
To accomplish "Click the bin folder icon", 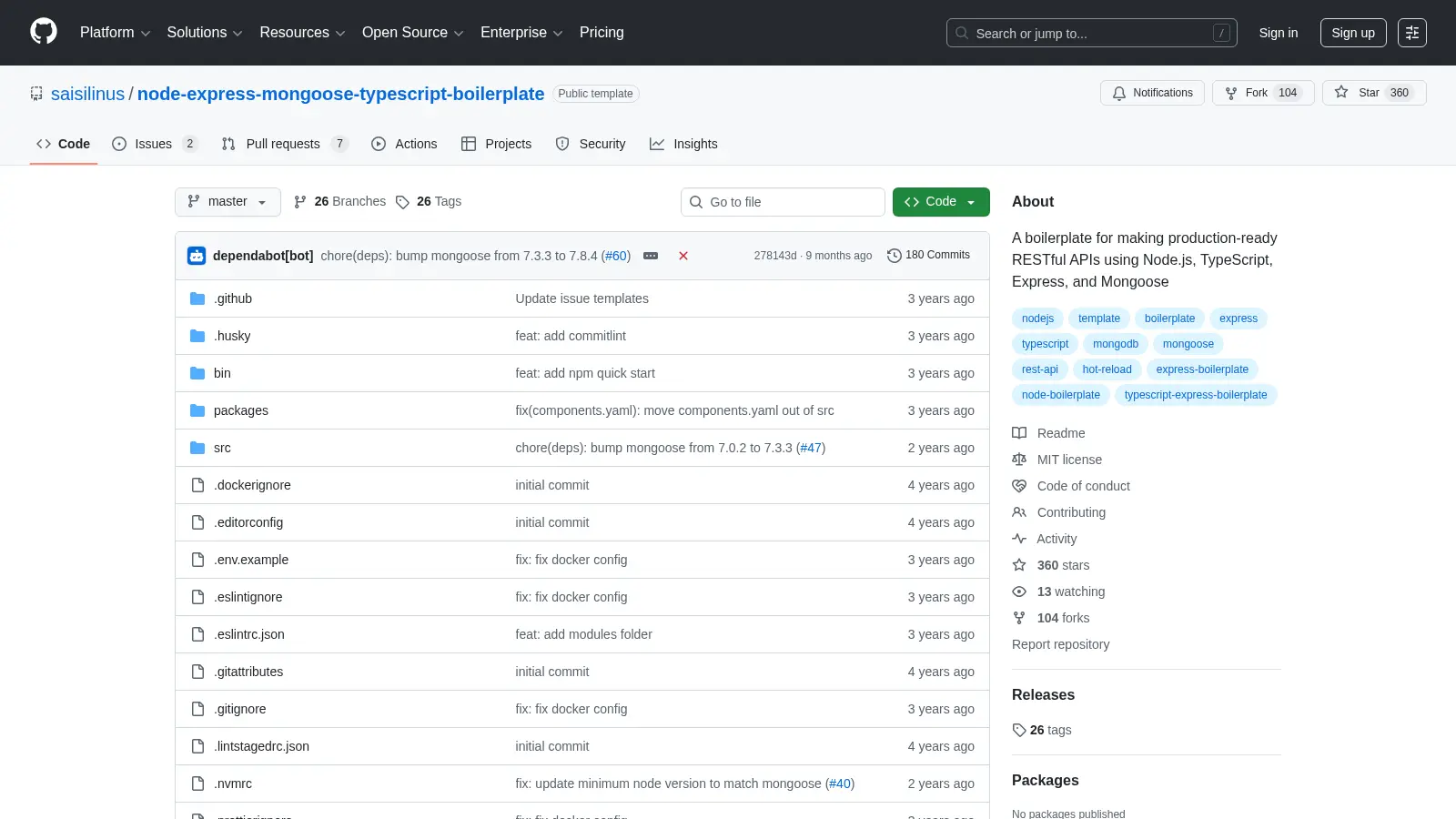I will [197, 373].
